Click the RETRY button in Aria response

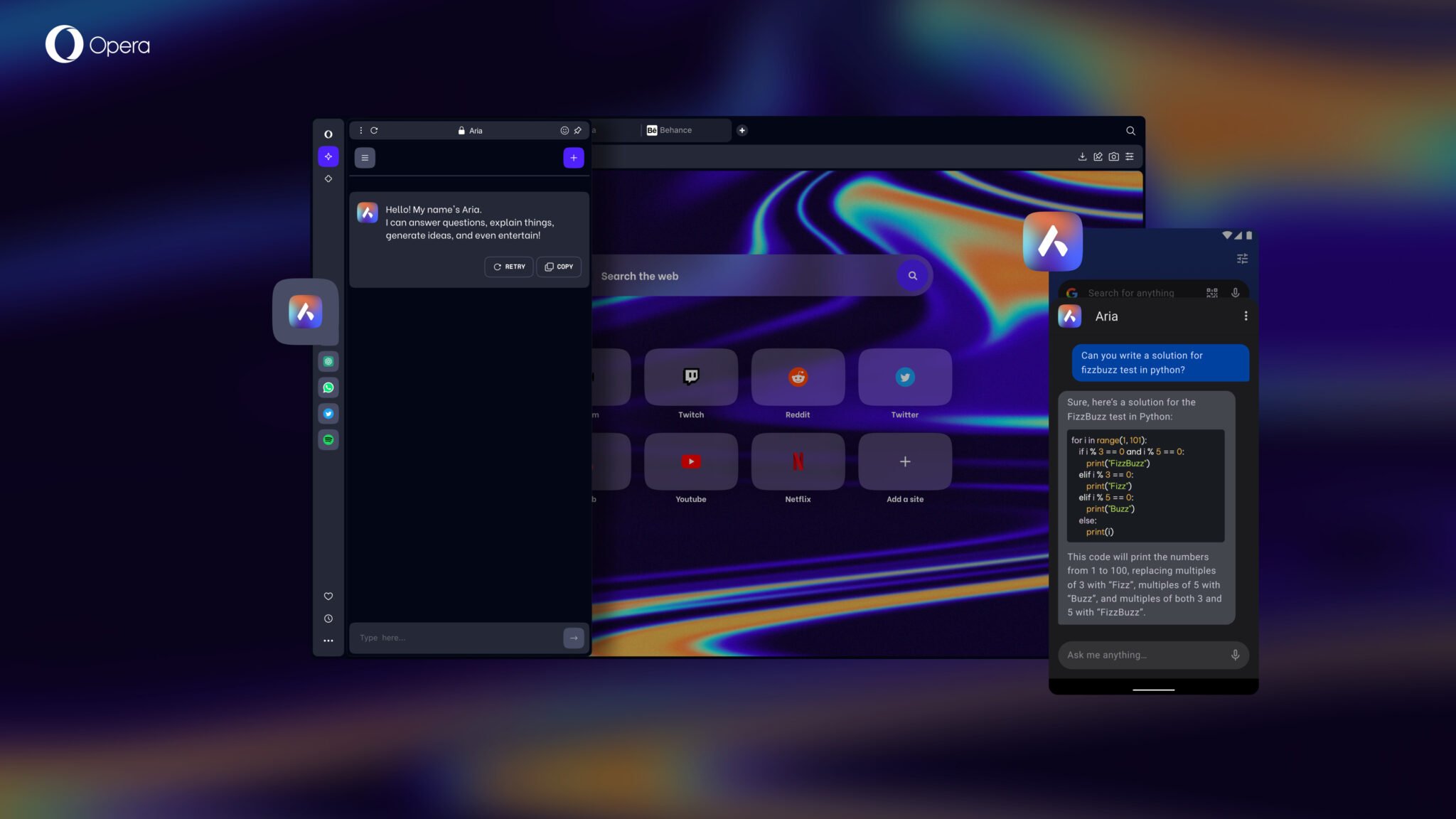[509, 267]
